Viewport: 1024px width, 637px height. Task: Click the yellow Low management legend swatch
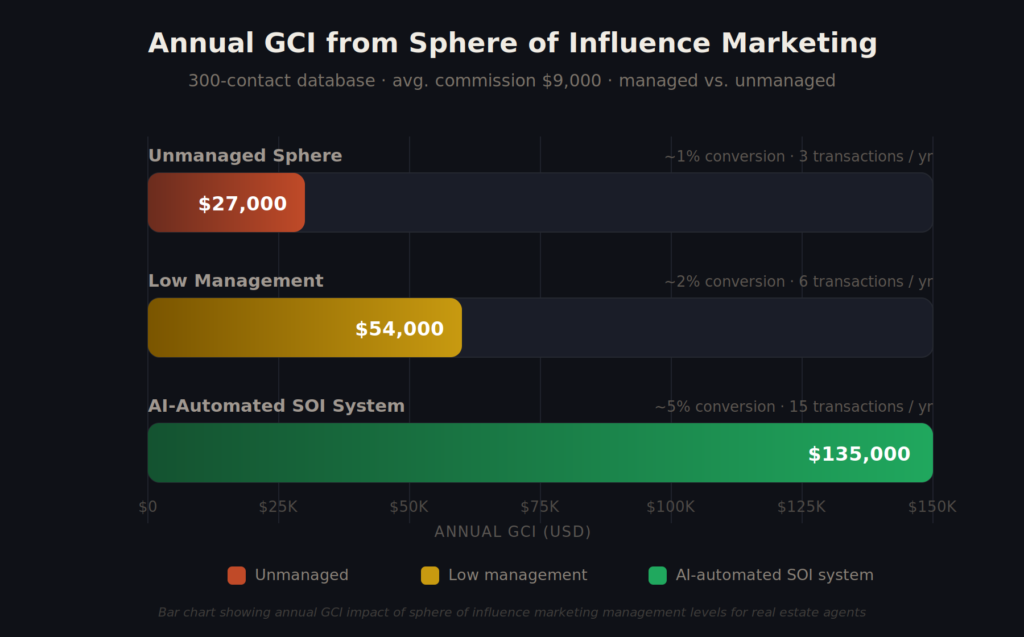430,576
